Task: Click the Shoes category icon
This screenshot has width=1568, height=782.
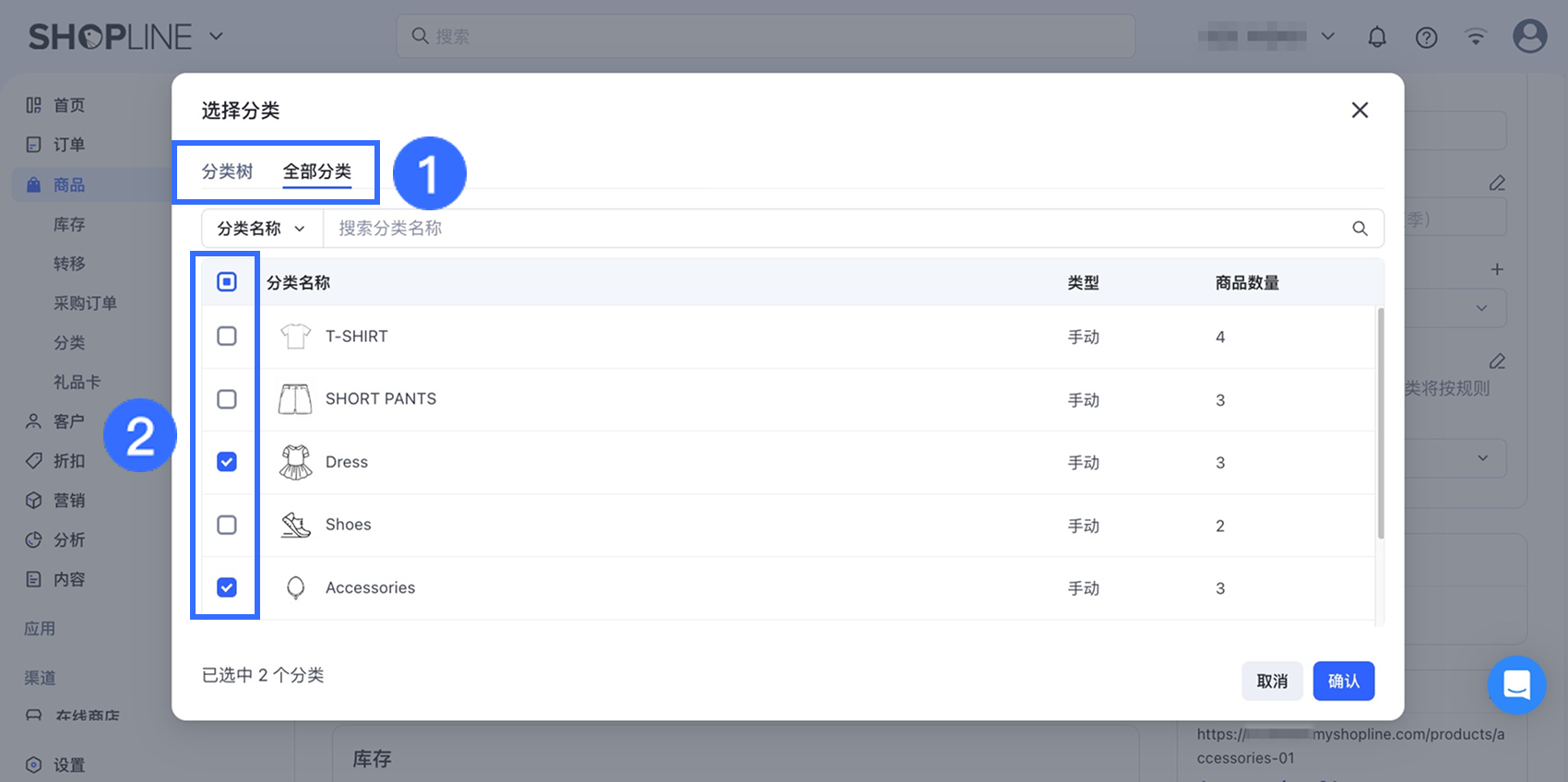Action: [295, 525]
